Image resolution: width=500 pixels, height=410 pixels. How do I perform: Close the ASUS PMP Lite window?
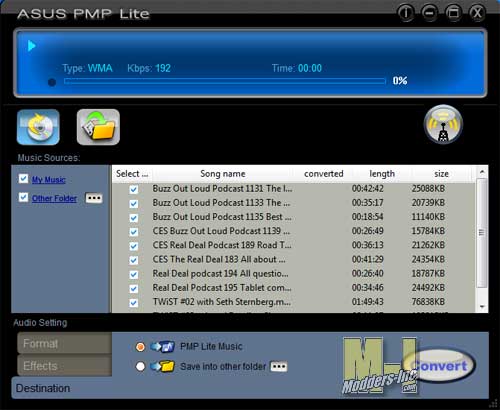pos(477,13)
